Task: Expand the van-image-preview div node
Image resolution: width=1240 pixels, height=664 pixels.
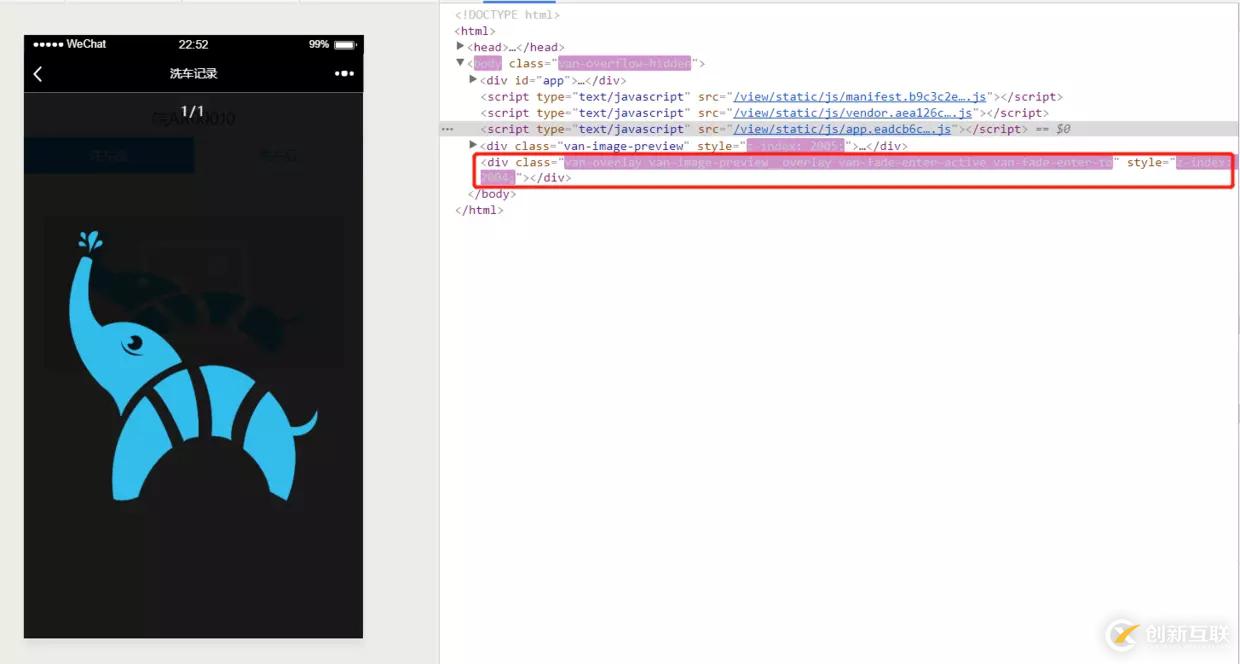Action: pyautogui.click(x=473, y=145)
